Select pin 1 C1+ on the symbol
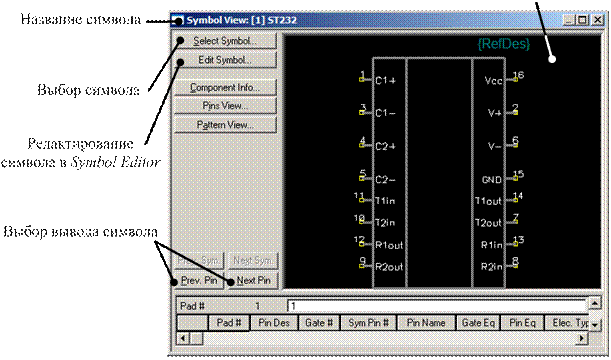 362,79
